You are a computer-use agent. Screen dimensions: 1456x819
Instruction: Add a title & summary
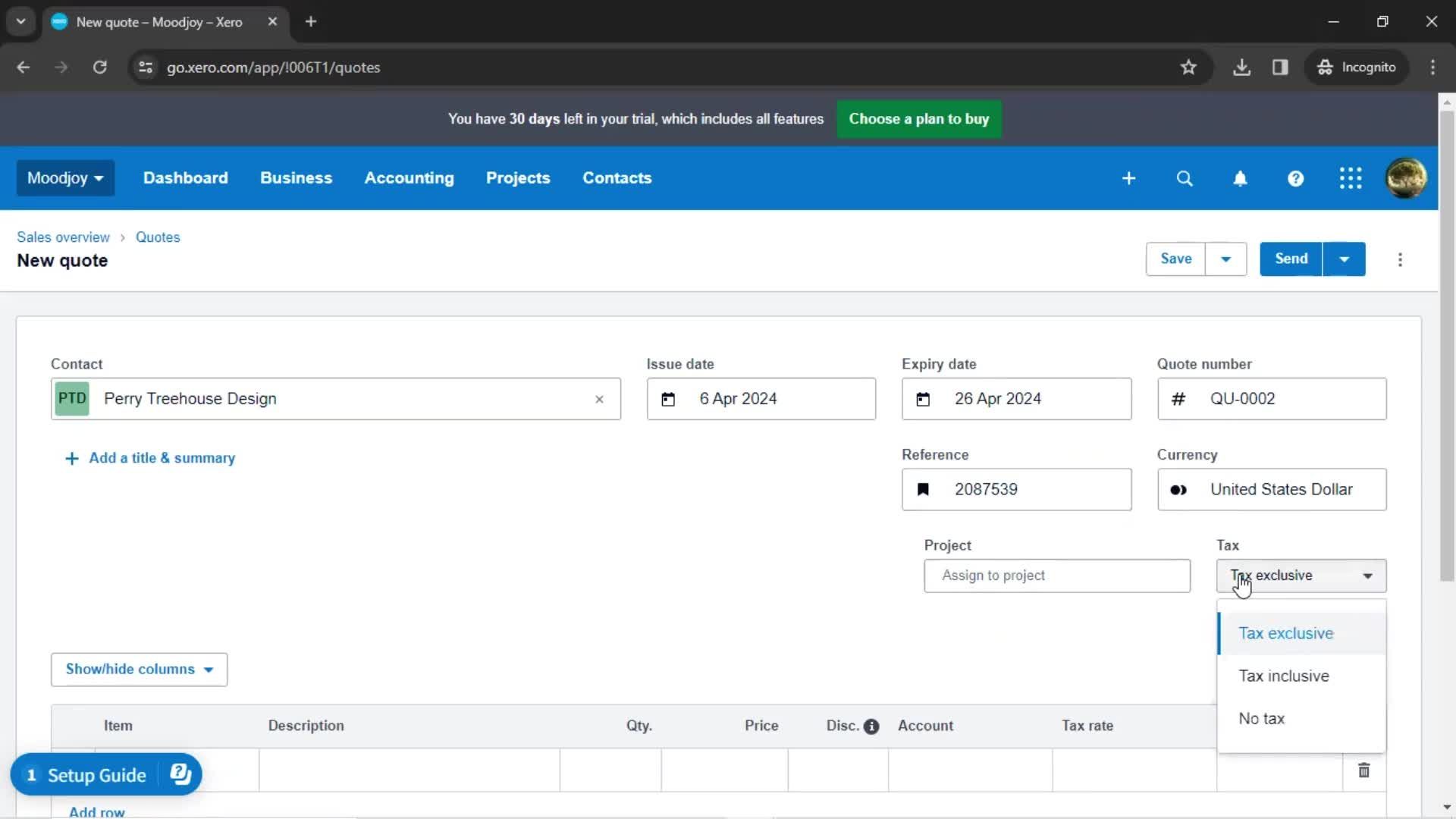pos(150,458)
